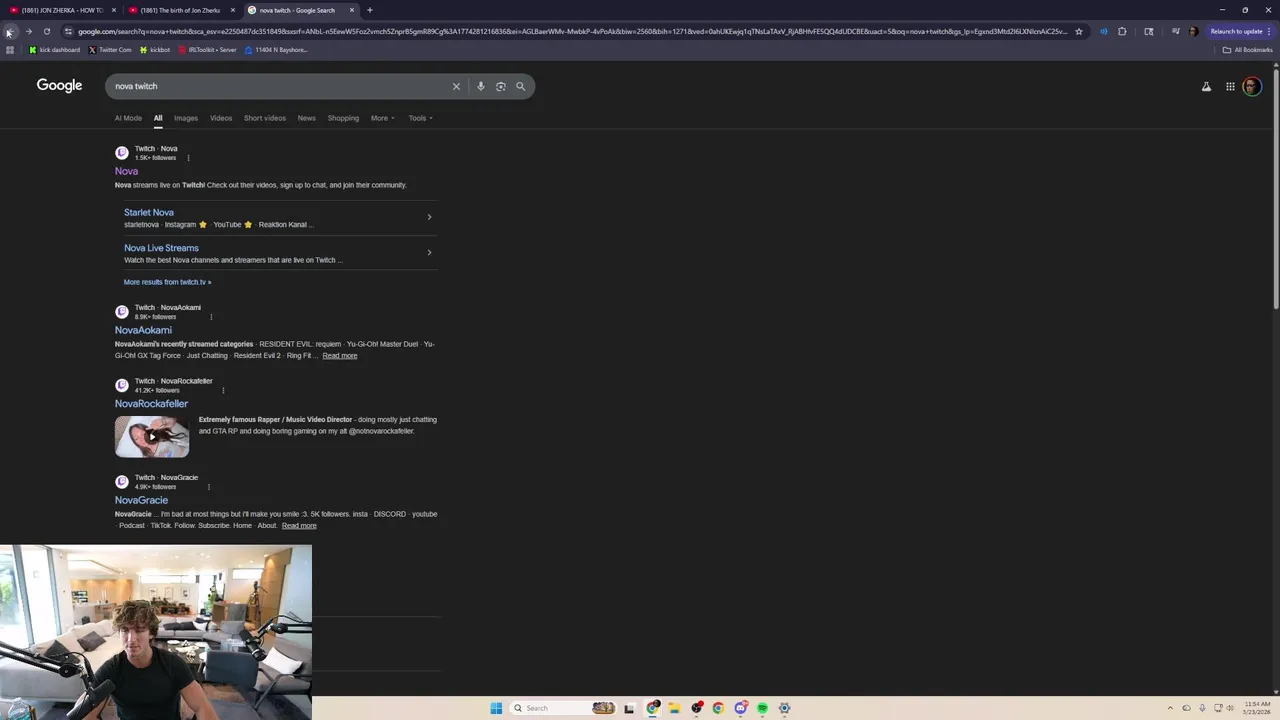Open the Nova result title link
This screenshot has height=720, width=1280.
[x=126, y=171]
